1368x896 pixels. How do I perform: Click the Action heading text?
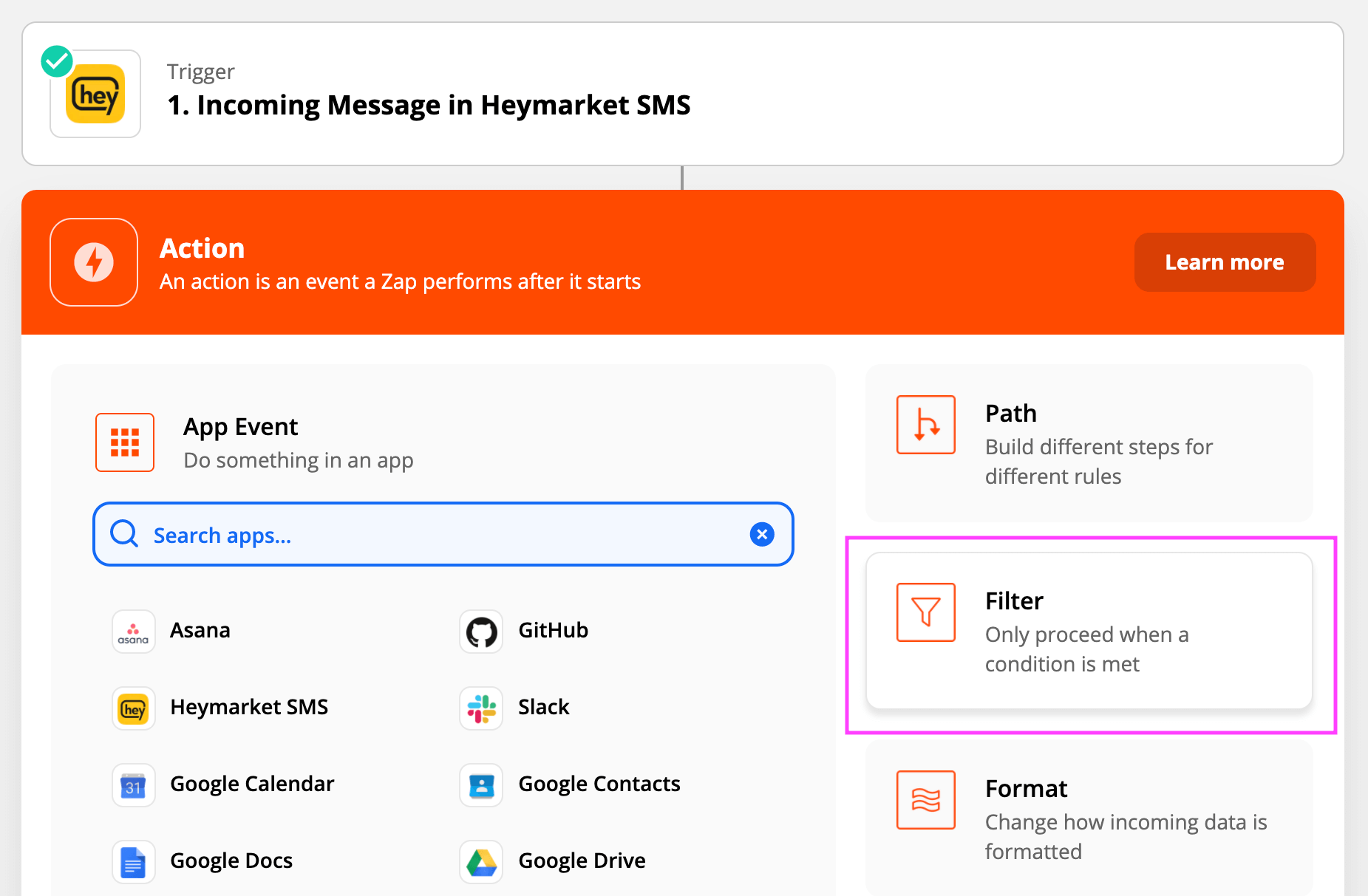[203, 248]
